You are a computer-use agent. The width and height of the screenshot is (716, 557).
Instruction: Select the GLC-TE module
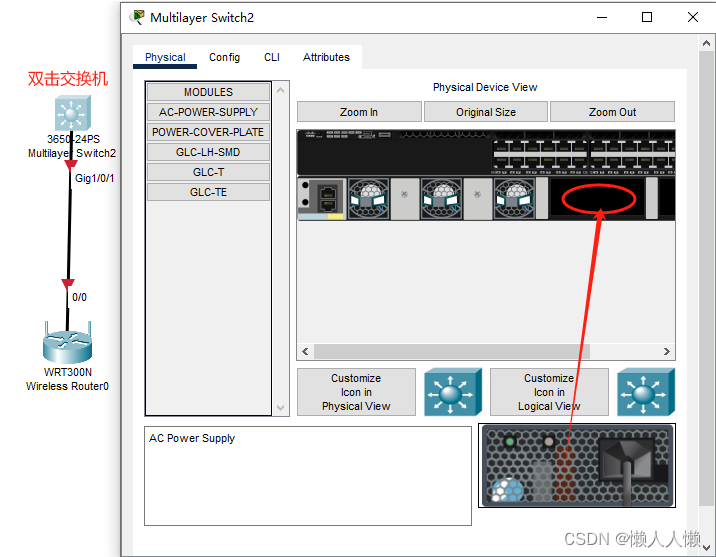pos(208,192)
